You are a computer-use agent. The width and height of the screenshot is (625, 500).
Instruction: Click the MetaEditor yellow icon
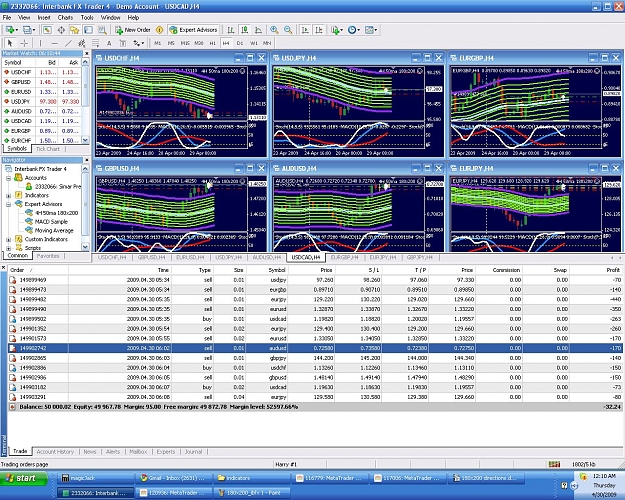[159, 30]
